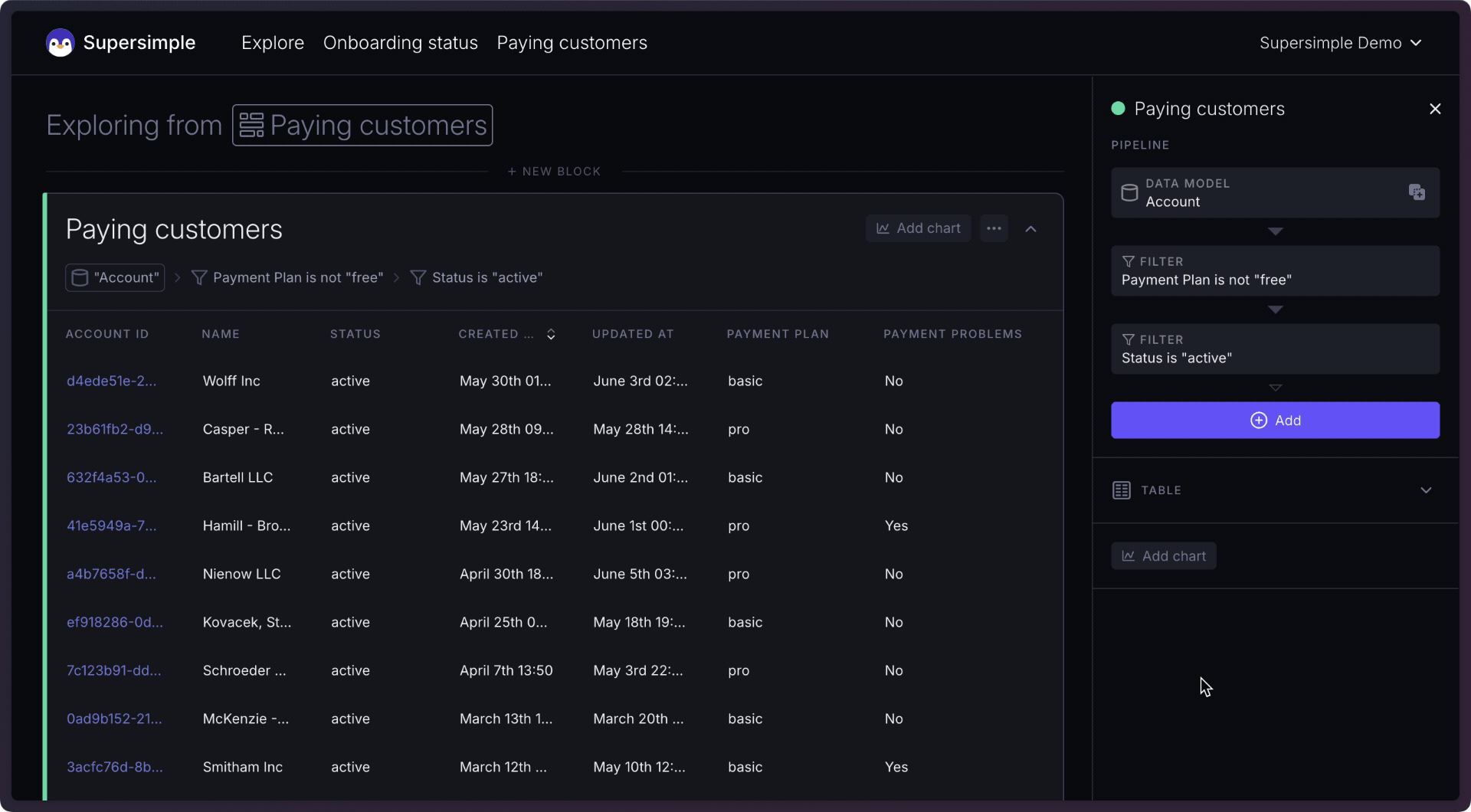Click the funnel icon on the Payment Plan filter card
Viewport: 1471px width, 812px height.
[1128, 261]
